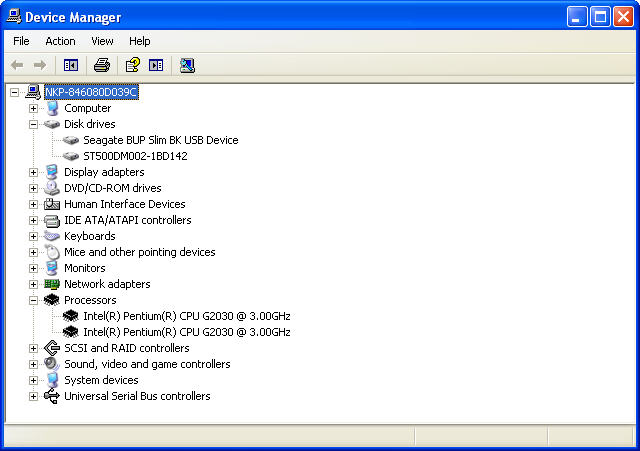Select second Intel Pentium CPU G2030 entry
The height and width of the screenshot is (451, 640).
pyautogui.click(x=187, y=332)
